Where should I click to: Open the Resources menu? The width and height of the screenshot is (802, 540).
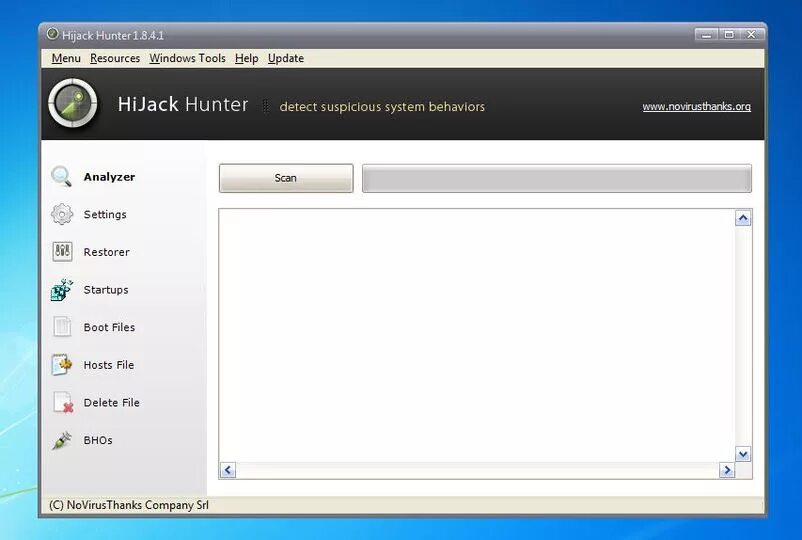(x=115, y=58)
